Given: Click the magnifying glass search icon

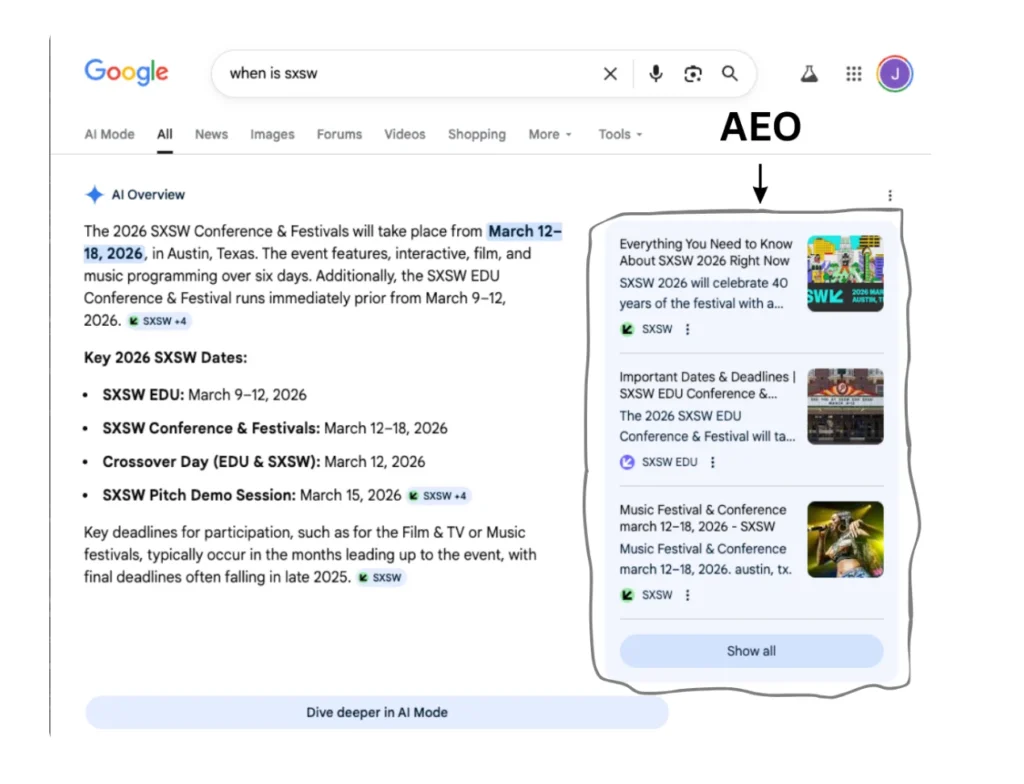Looking at the screenshot, I should [730, 74].
